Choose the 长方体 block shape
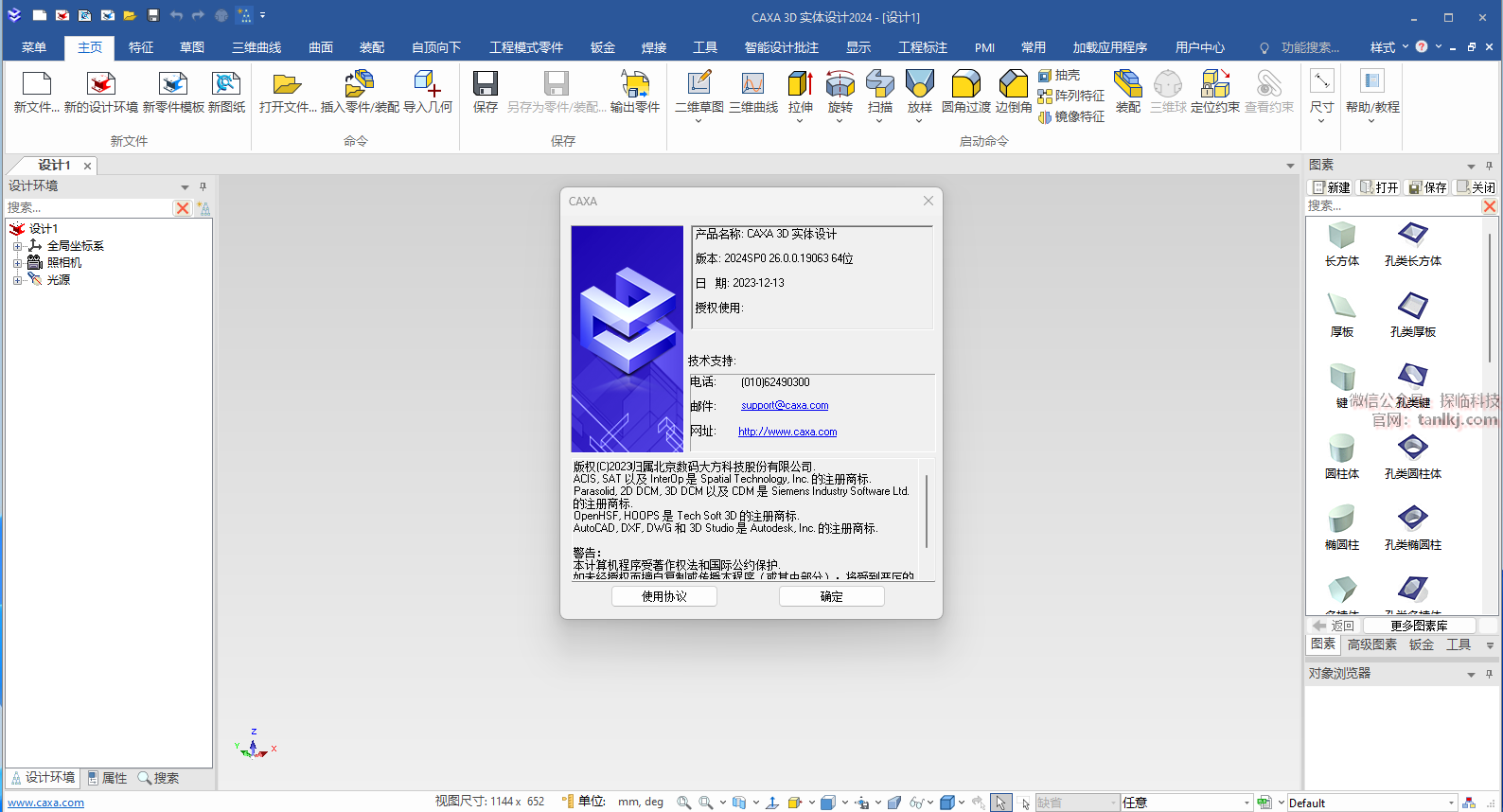 tap(1341, 236)
